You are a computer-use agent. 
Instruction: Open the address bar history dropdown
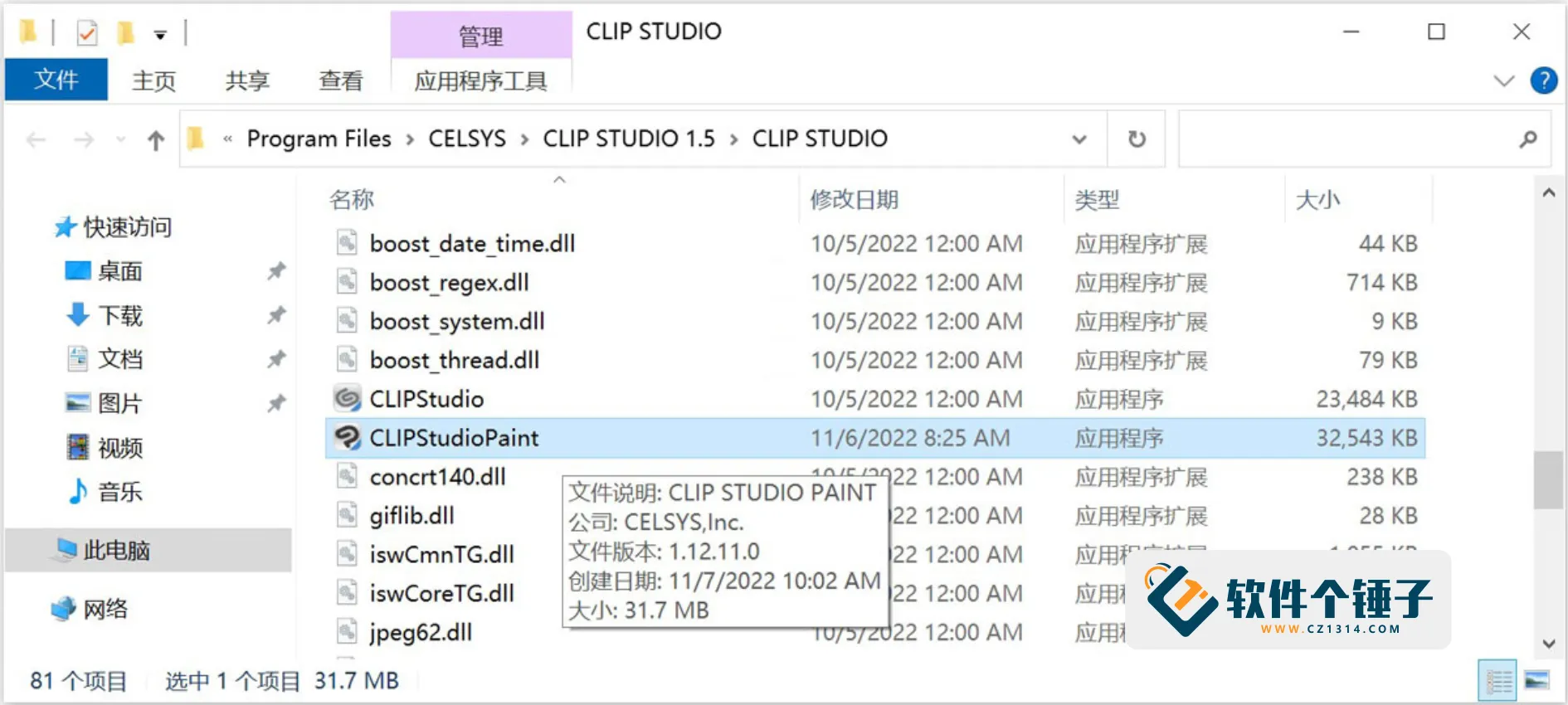1079,139
